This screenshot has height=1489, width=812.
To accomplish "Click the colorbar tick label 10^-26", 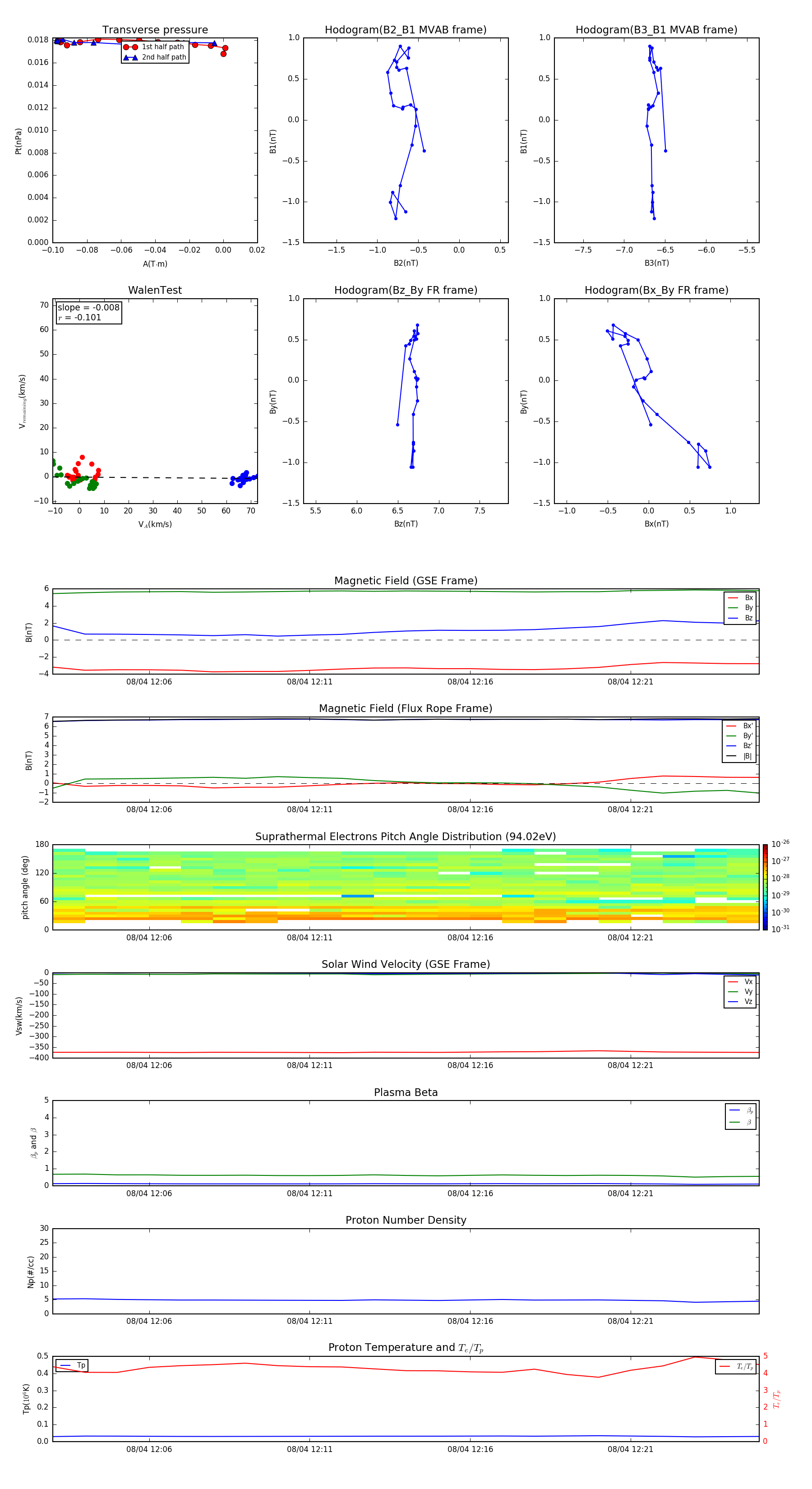I will click(780, 844).
